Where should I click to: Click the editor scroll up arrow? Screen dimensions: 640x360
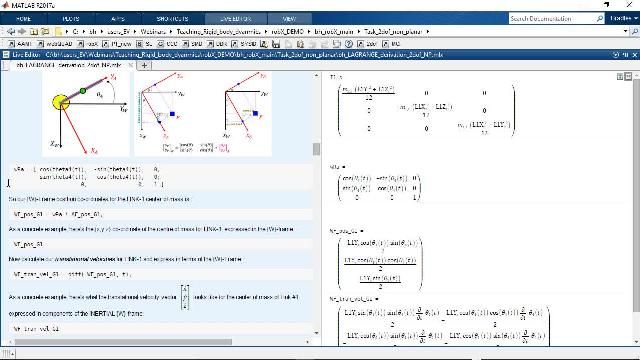pos(316,76)
